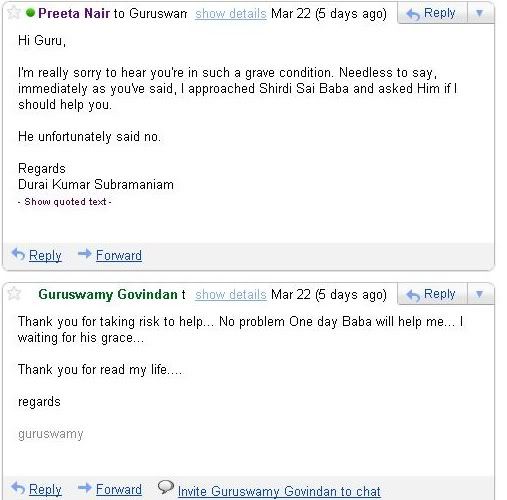This screenshot has width=507, height=500.
Task: Open show details in Preeta's message
Action: (231, 14)
